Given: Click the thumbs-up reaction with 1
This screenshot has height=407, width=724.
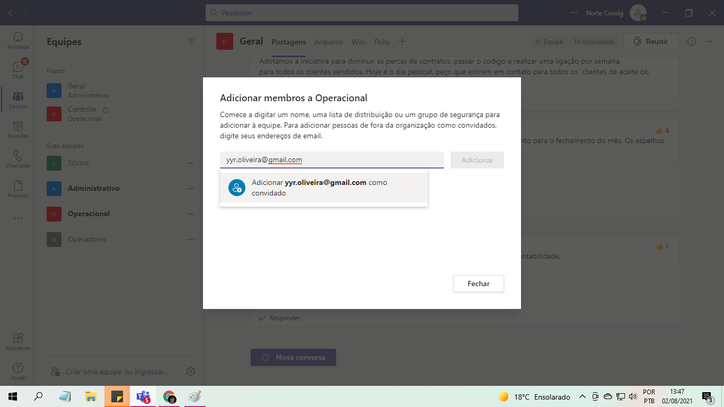Looking at the screenshot, I should click(662, 246).
